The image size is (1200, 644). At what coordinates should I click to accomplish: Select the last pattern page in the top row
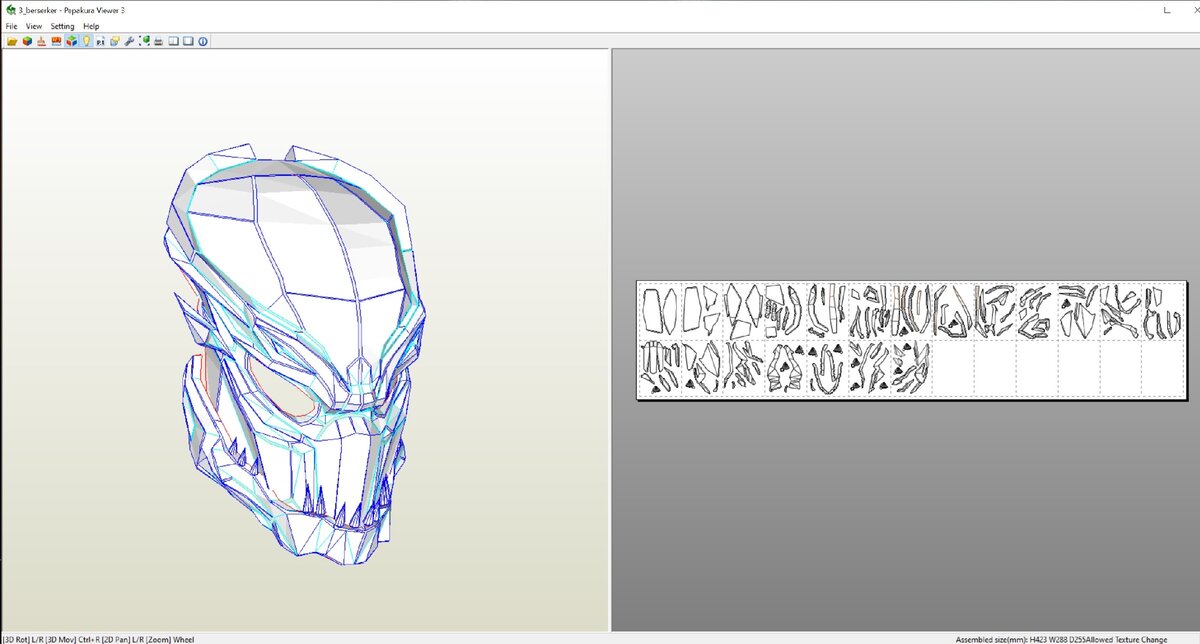coord(1162,311)
